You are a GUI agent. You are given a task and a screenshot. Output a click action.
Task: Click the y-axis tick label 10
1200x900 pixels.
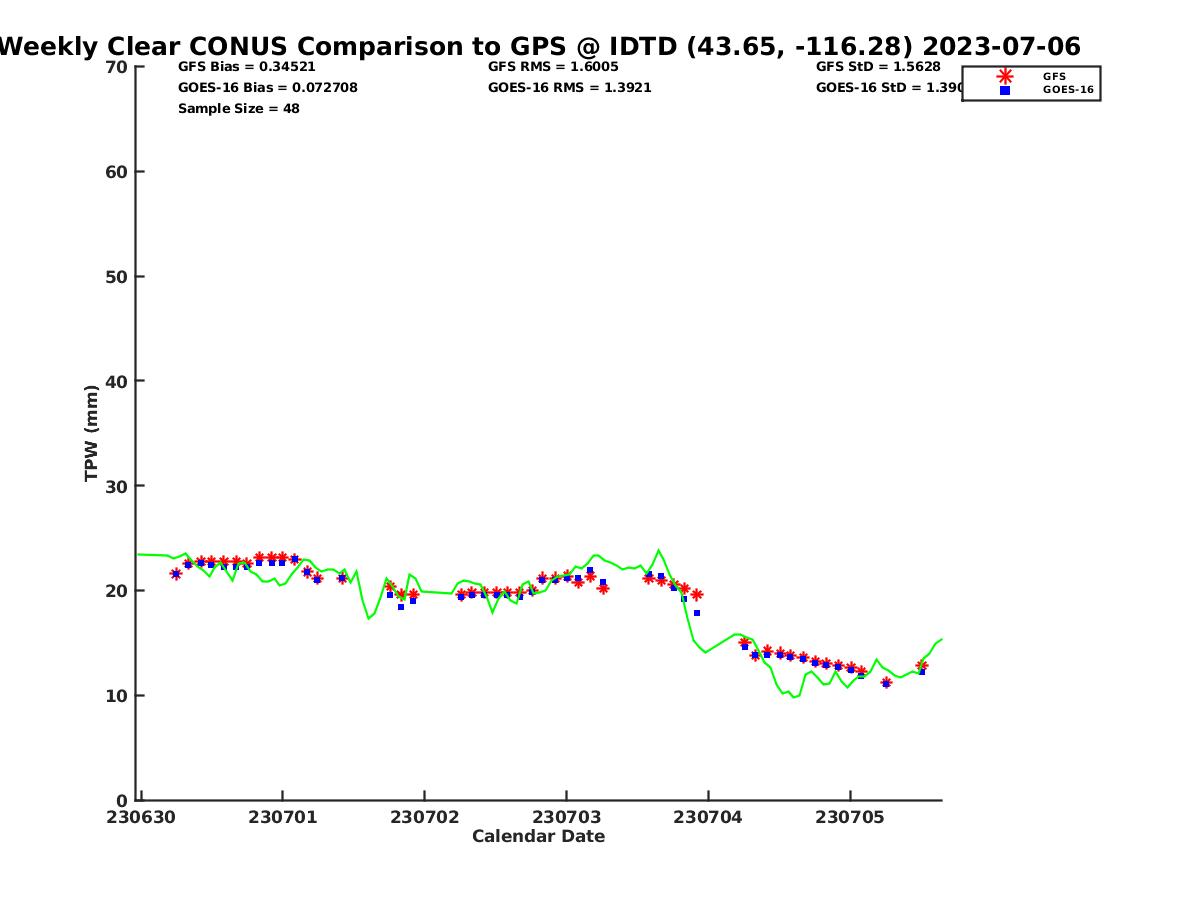(116, 696)
